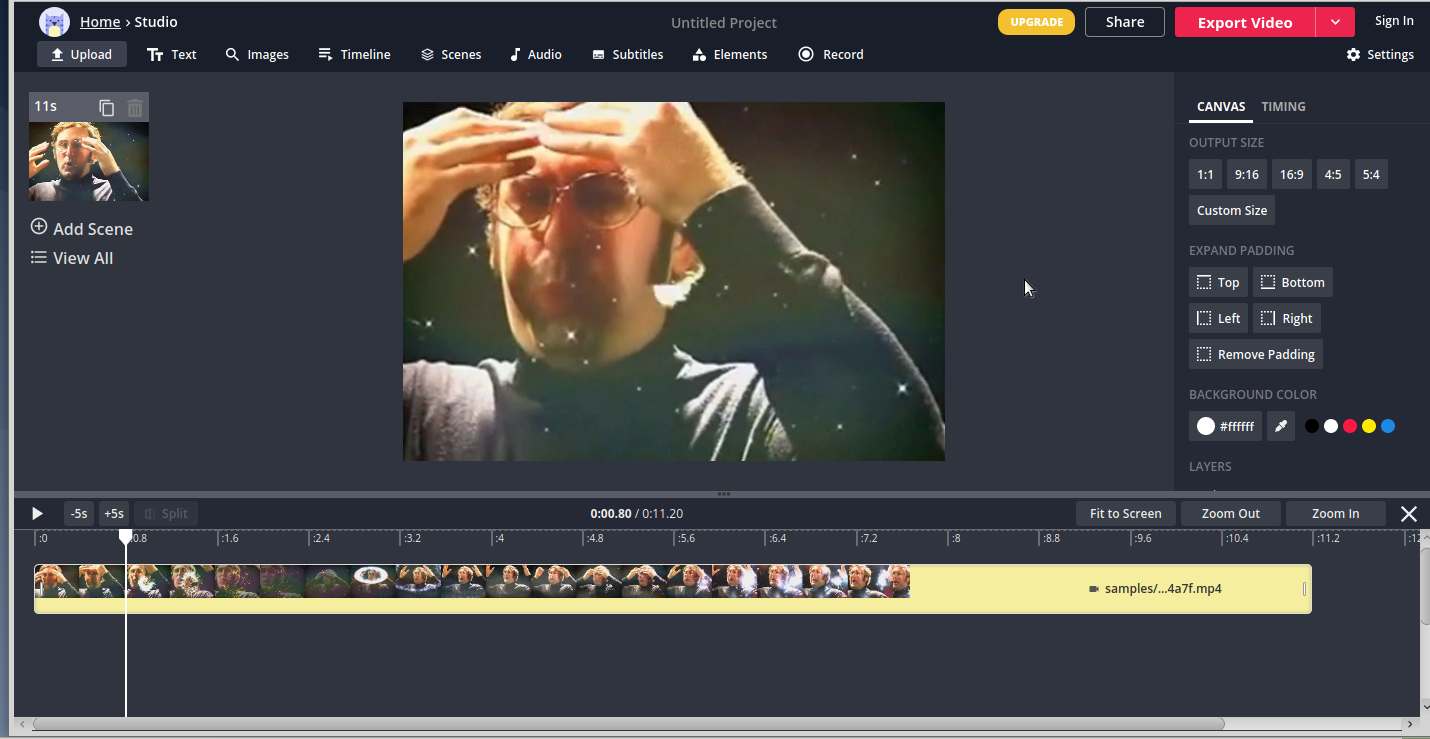Screen dimensions: 1430x739
Task: Open the Subtitles tool
Action: (628, 54)
